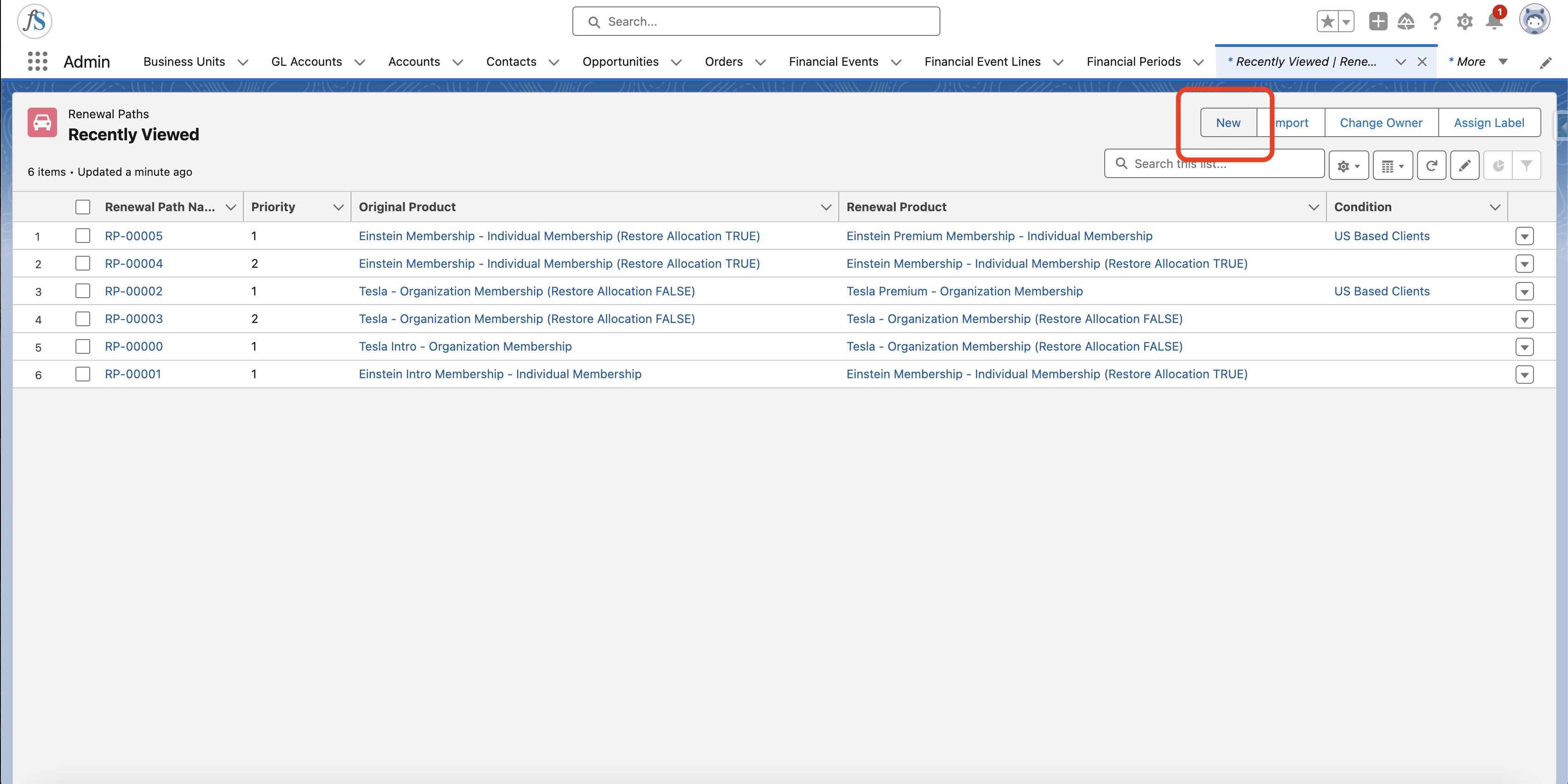Switch to the Financial Event Lines tab
Screen dimensions: 1568x784
click(x=982, y=62)
